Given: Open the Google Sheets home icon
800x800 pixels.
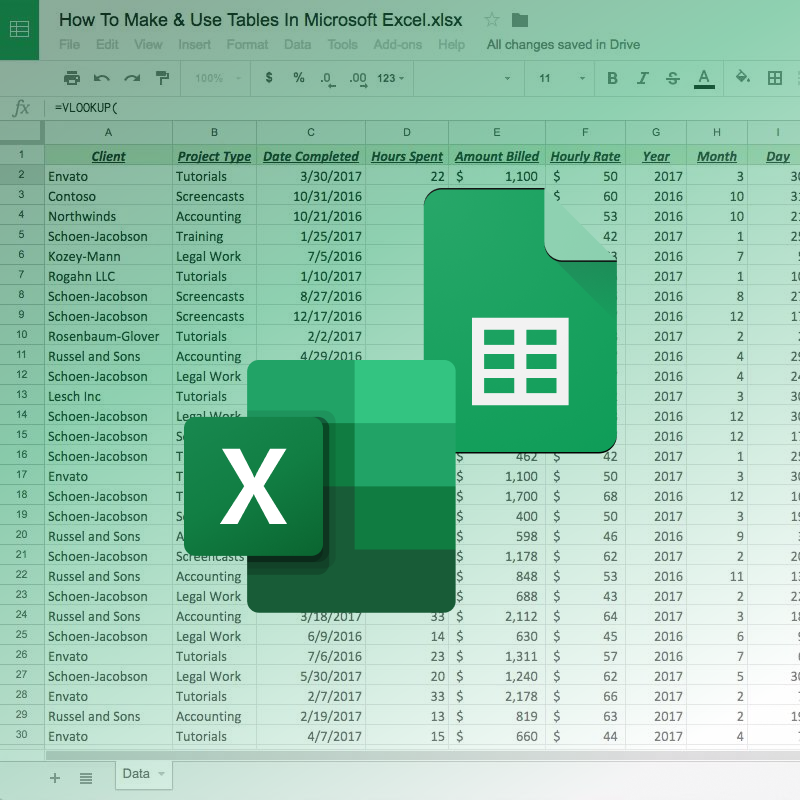Looking at the screenshot, I should click(x=19, y=29).
